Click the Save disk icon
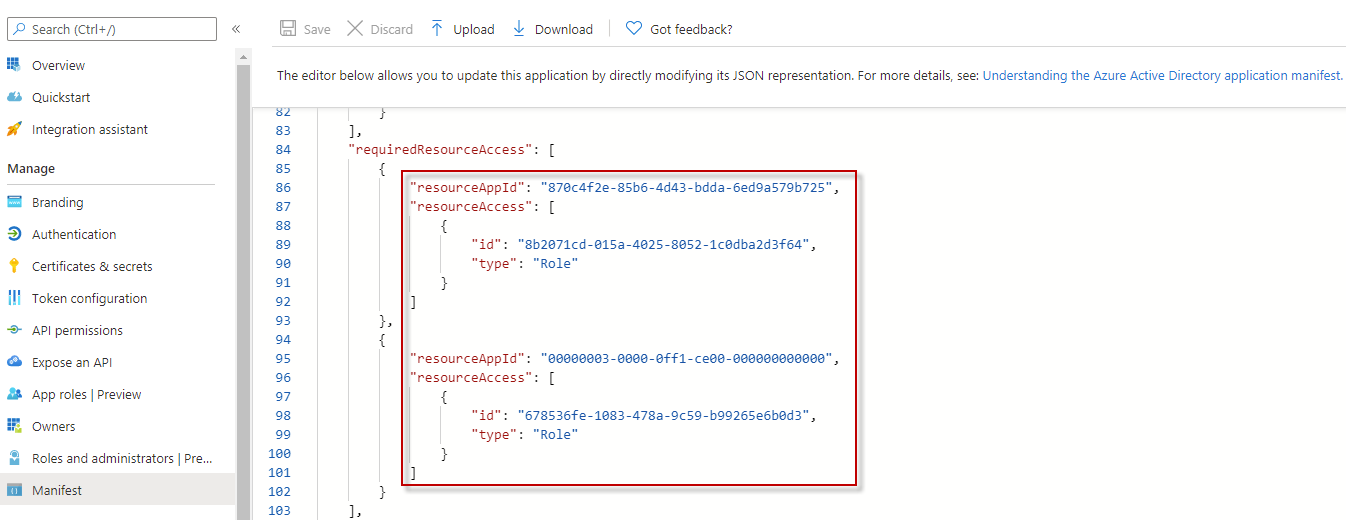The height and width of the screenshot is (520, 1346). [x=288, y=29]
